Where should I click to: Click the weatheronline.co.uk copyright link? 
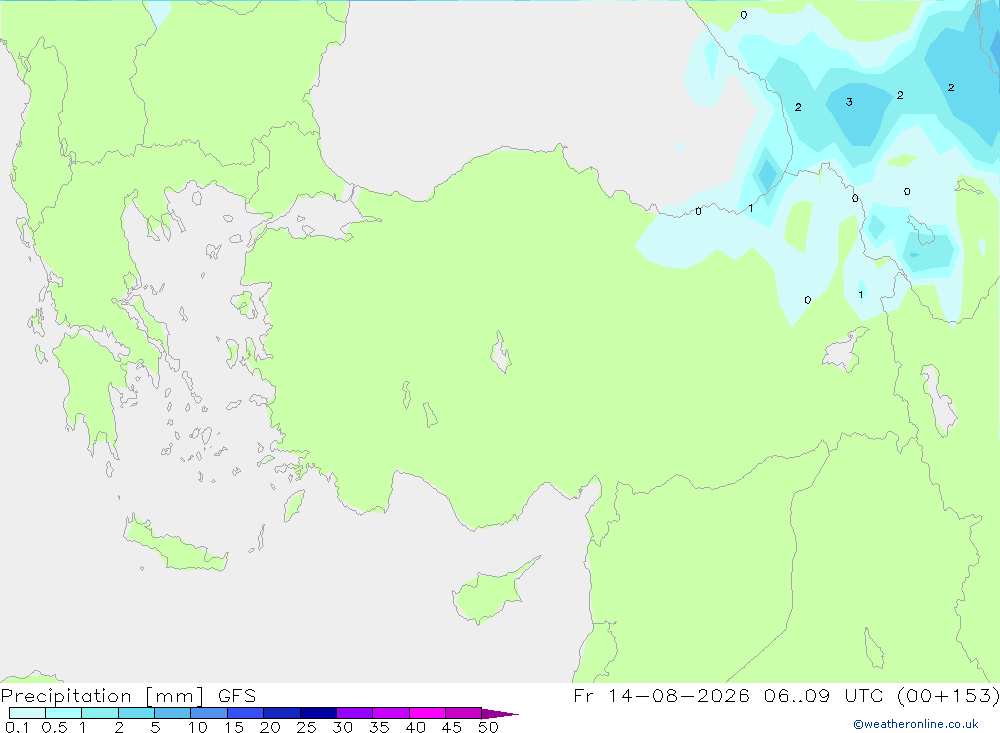point(916,724)
